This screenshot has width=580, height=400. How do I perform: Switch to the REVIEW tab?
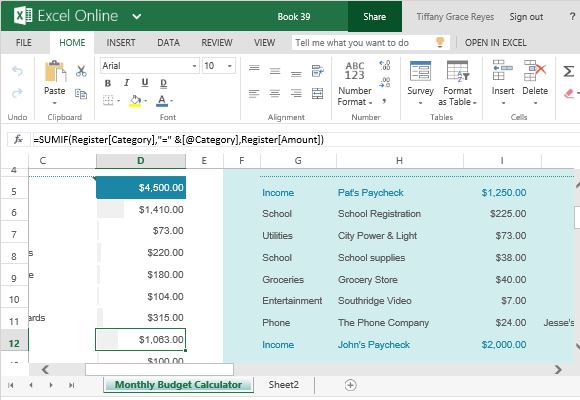(217, 43)
